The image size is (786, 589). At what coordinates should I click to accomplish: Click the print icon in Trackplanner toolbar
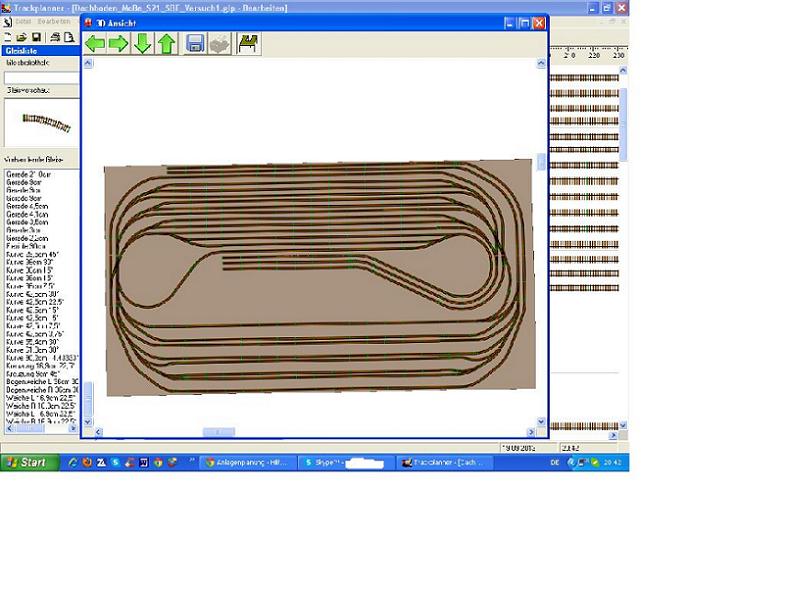coord(55,37)
